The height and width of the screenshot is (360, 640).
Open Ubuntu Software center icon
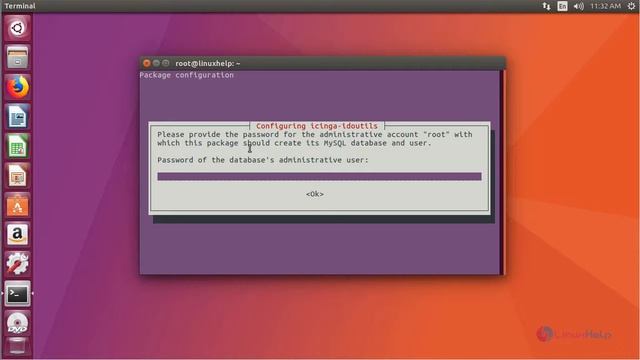click(x=17, y=205)
